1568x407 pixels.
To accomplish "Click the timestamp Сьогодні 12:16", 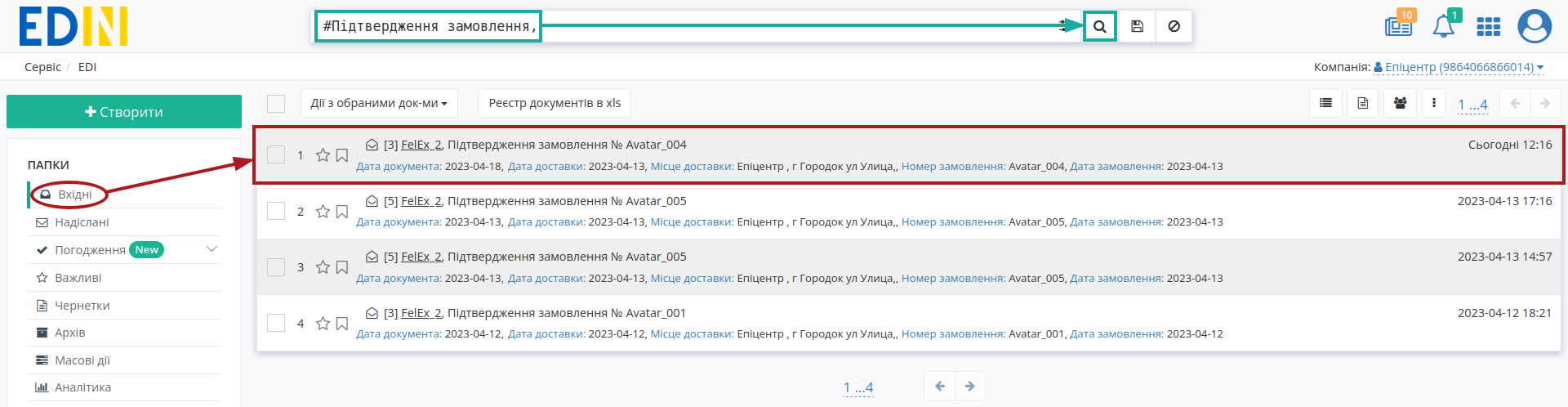I will click(1510, 145).
